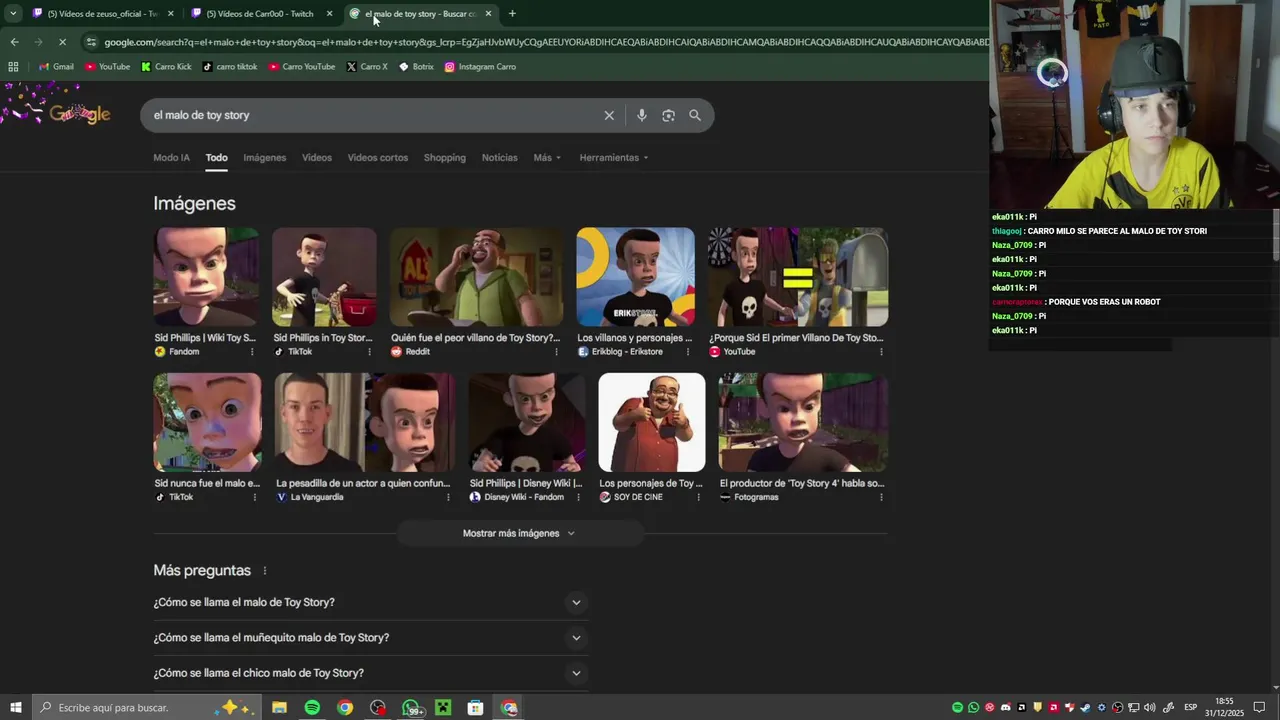The image size is (1280, 720).
Task: Open the Windows notification center
Action: click(1259, 708)
